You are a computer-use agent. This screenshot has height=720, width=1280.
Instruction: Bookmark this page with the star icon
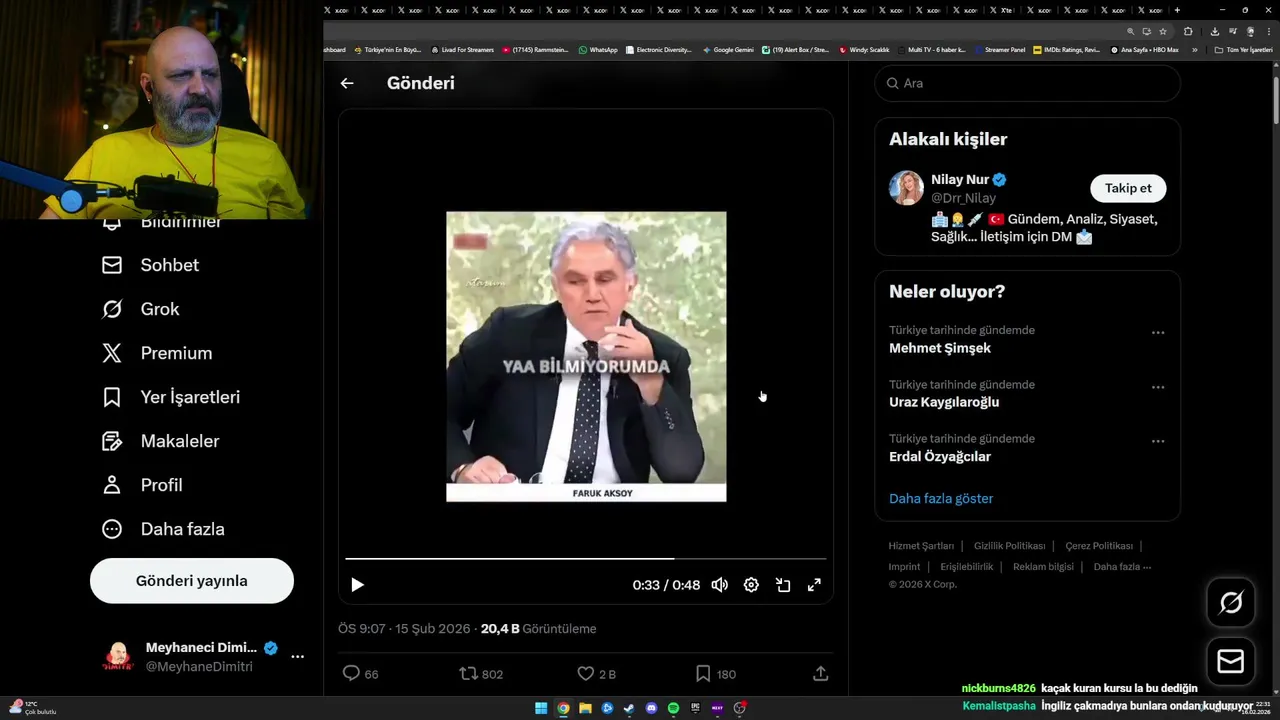1163,31
